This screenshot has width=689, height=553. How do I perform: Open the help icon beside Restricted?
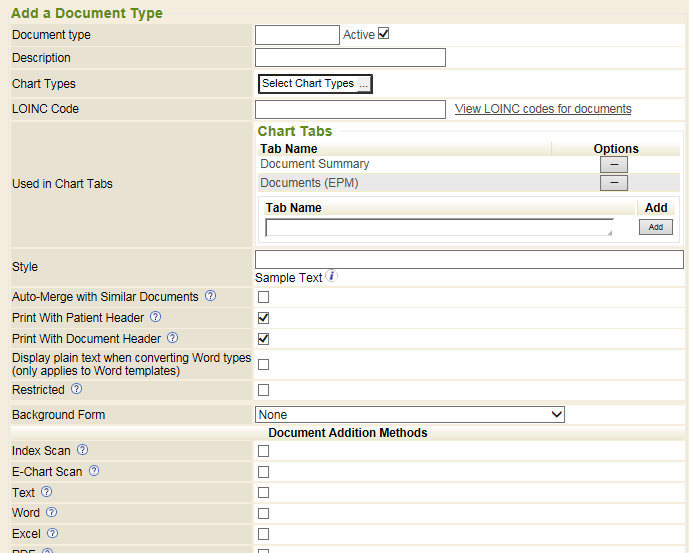pyautogui.click(x=77, y=389)
